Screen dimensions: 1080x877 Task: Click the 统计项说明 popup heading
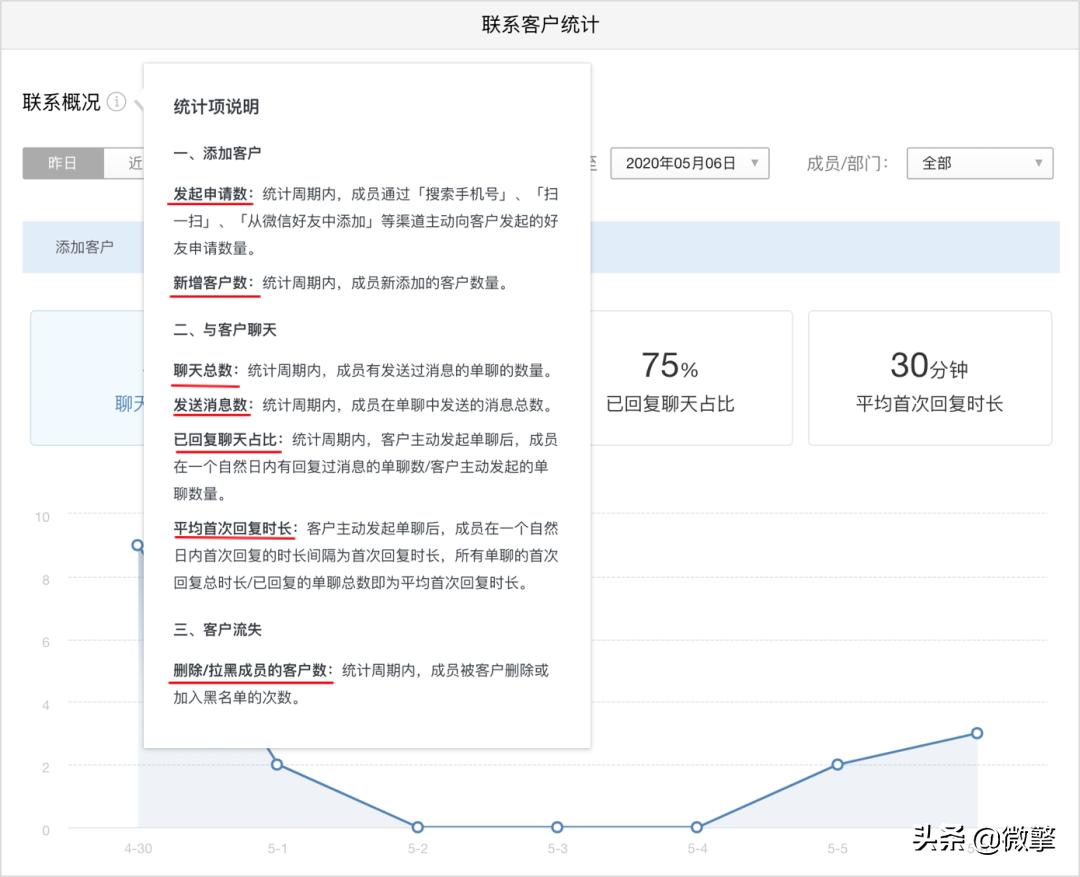(219, 107)
